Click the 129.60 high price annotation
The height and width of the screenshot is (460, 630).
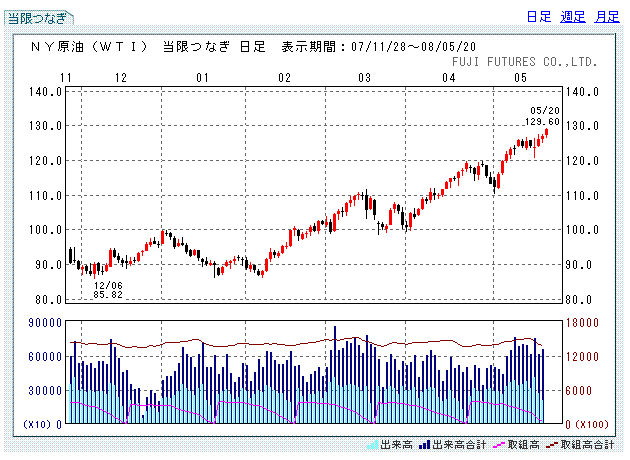pyautogui.click(x=541, y=121)
